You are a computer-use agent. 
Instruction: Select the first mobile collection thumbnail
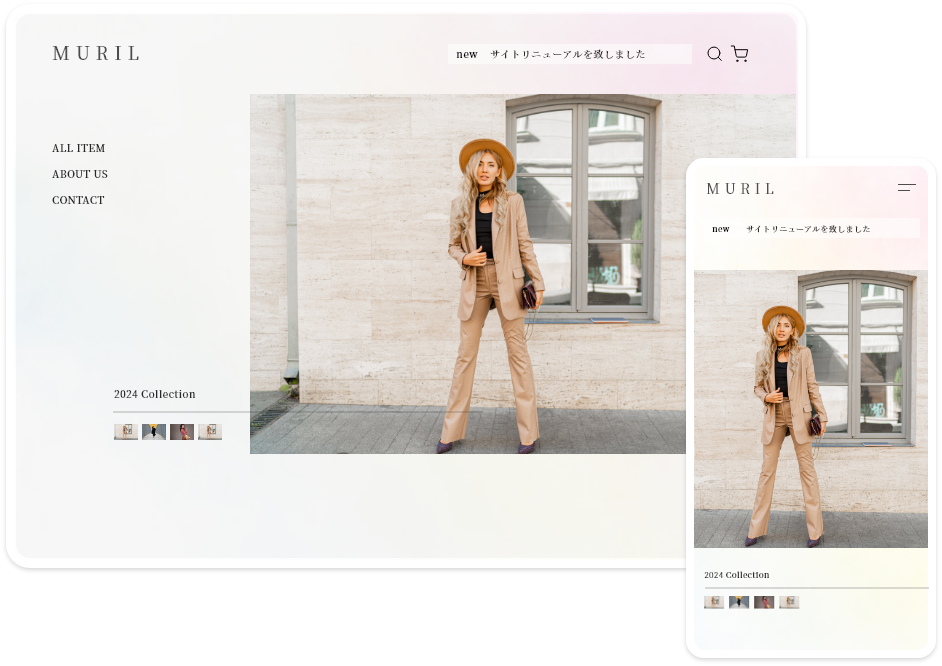714,602
